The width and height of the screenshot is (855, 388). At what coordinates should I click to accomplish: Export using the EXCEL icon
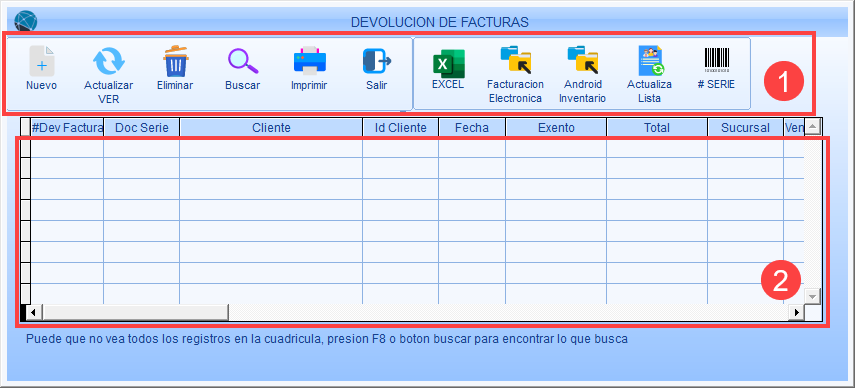448,63
